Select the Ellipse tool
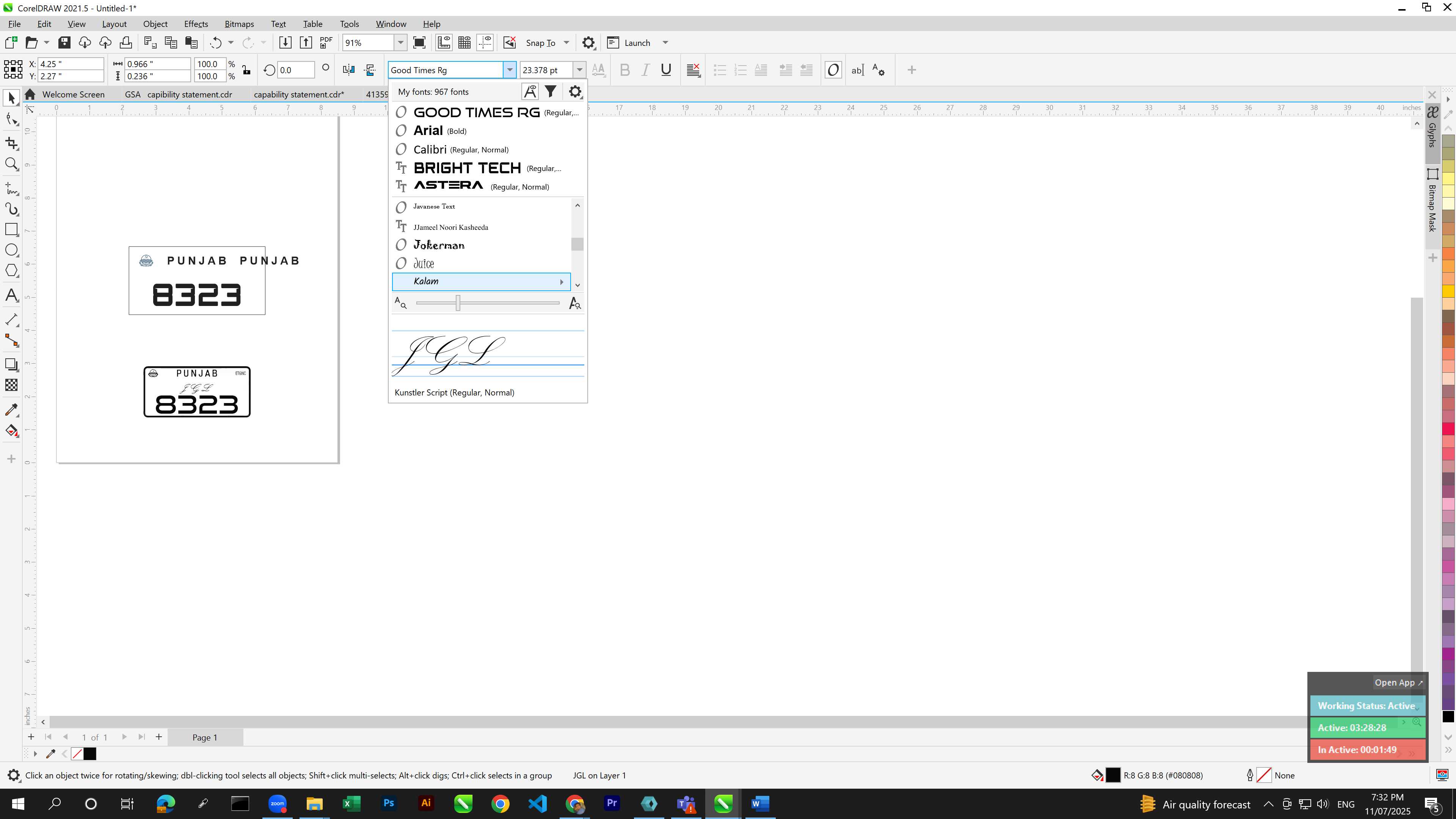Screen dimensions: 1456x819 11,250
